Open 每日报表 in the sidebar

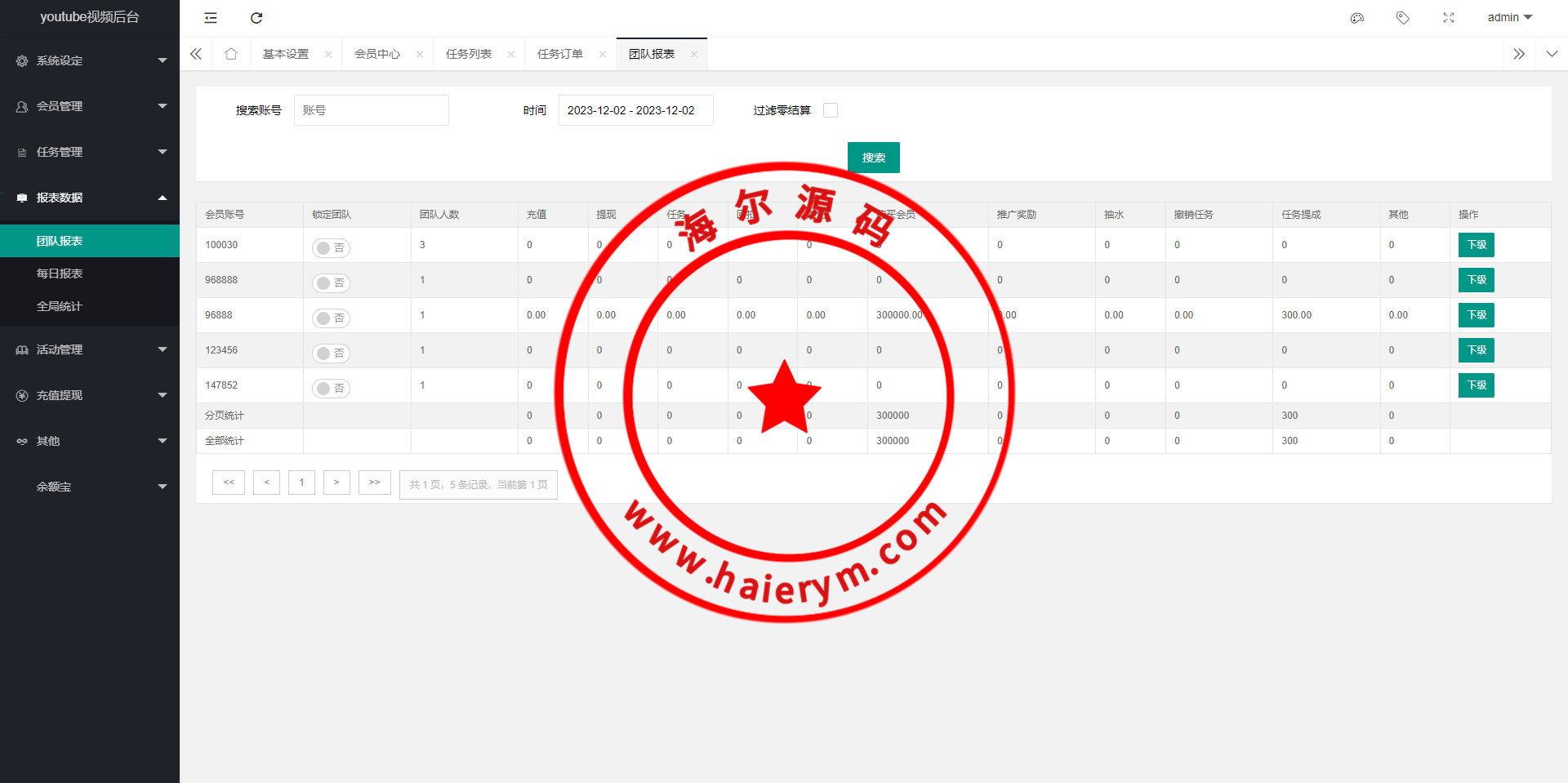coord(60,274)
